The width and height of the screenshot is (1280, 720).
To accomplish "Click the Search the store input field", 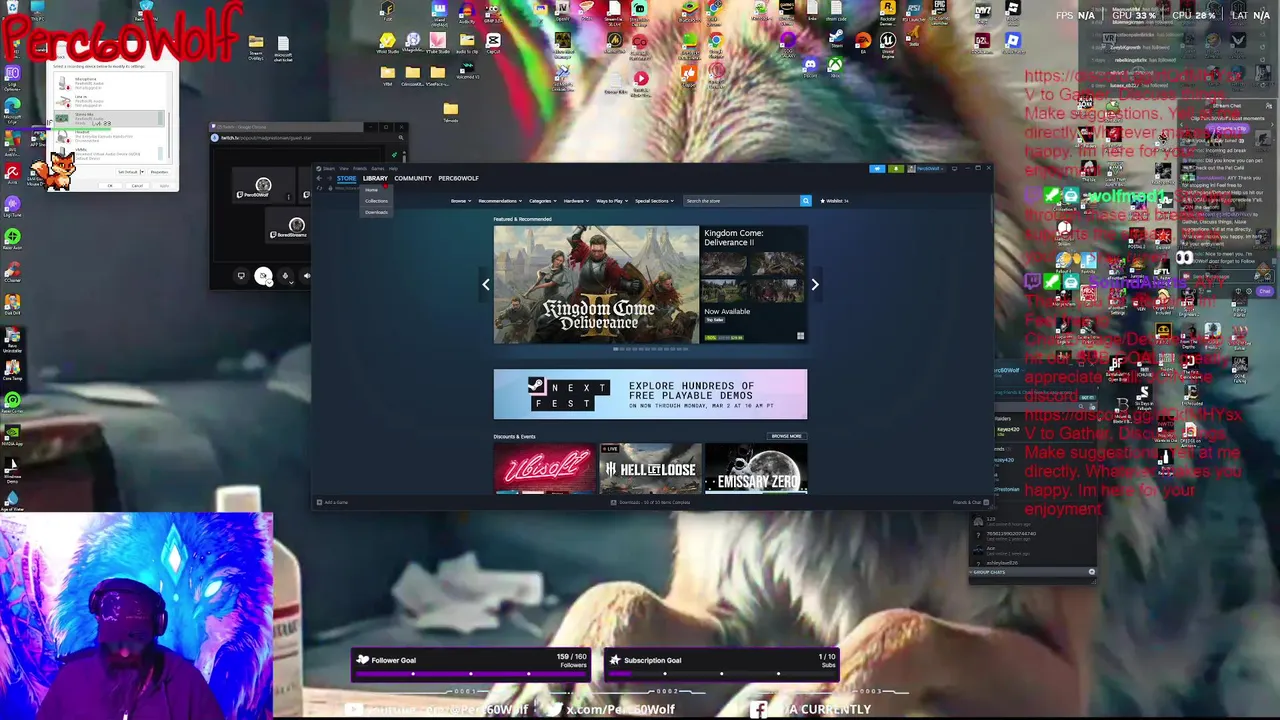I will click(x=742, y=201).
